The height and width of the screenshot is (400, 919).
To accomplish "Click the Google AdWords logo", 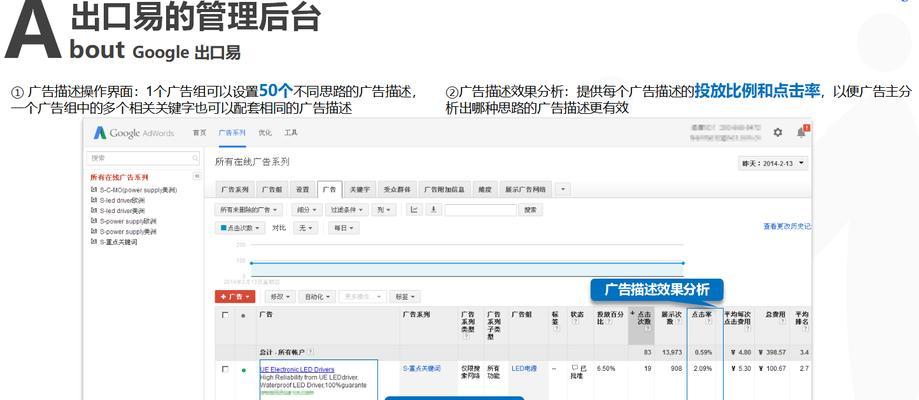I will [134, 133].
